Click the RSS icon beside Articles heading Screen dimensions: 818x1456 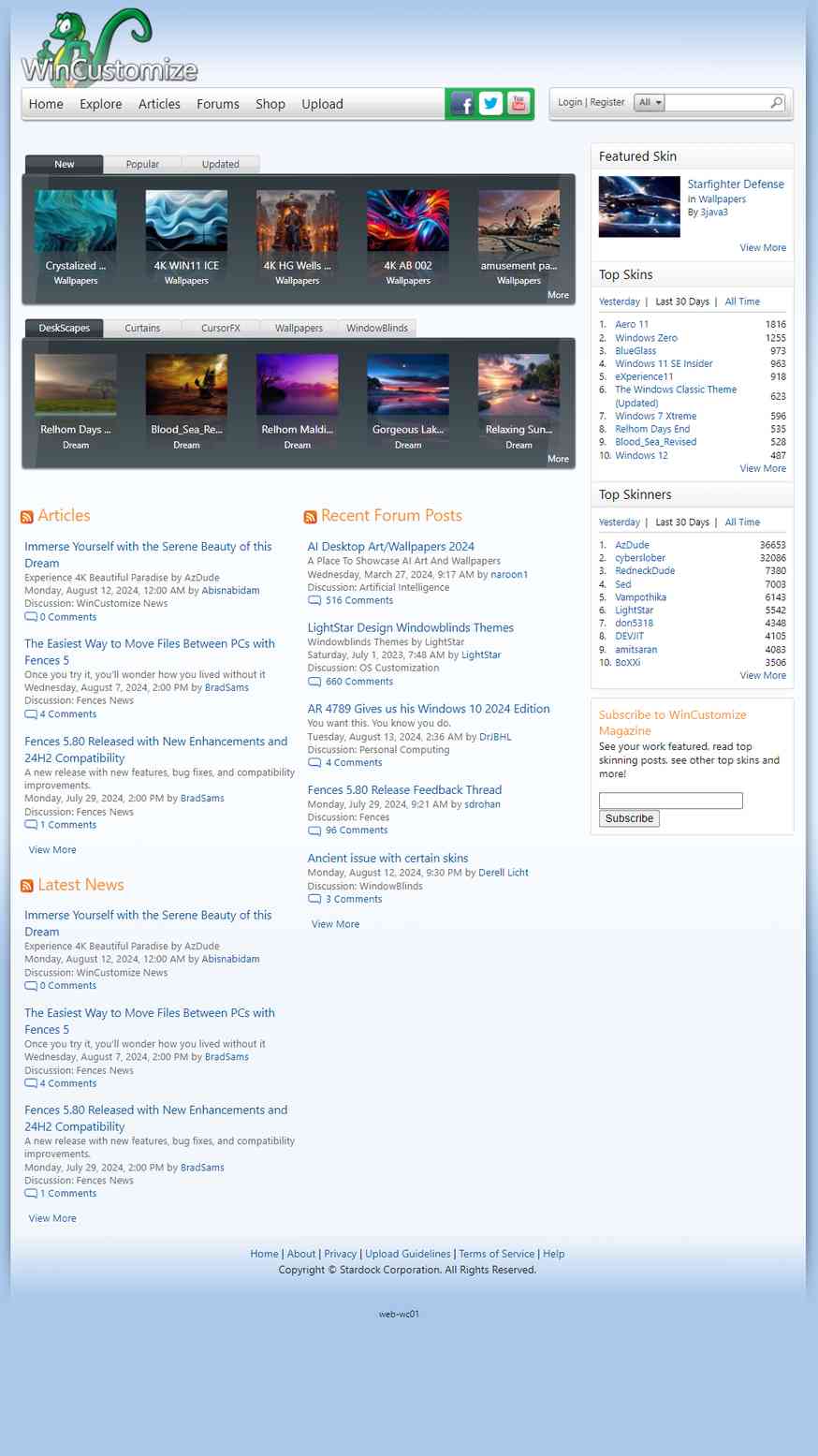27,517
